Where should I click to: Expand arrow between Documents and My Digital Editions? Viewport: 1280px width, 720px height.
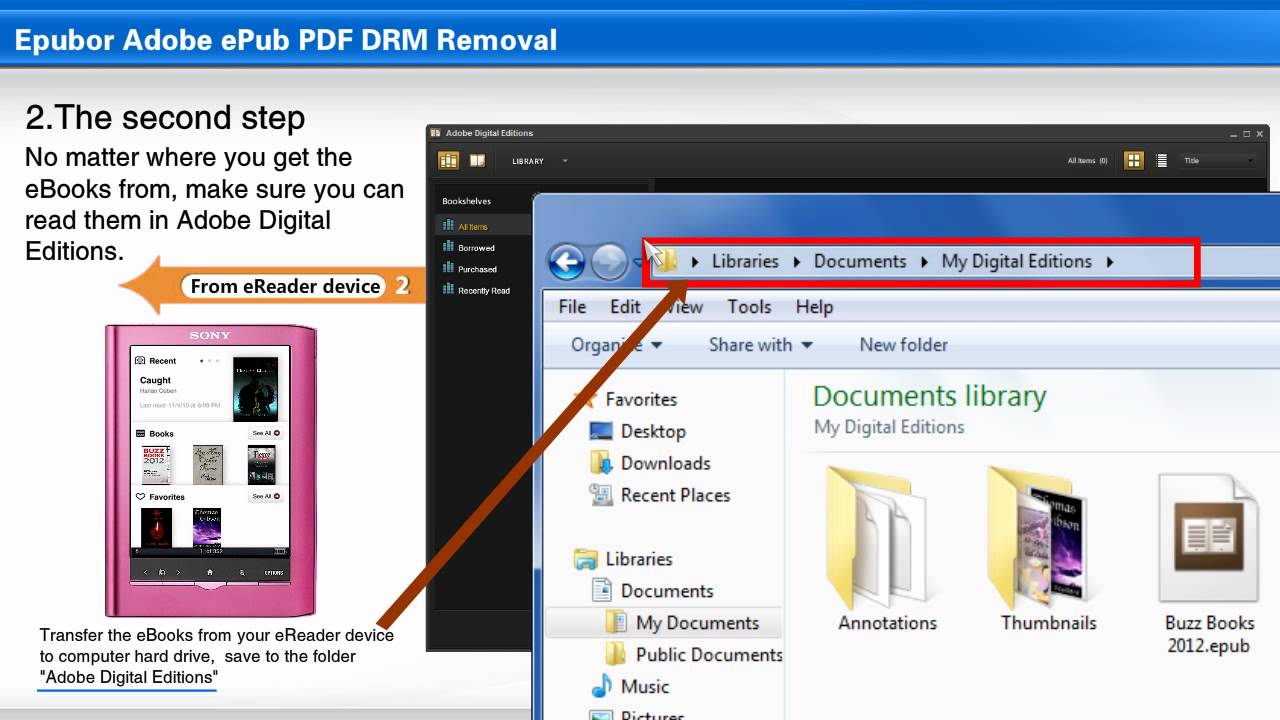(925, 262)
